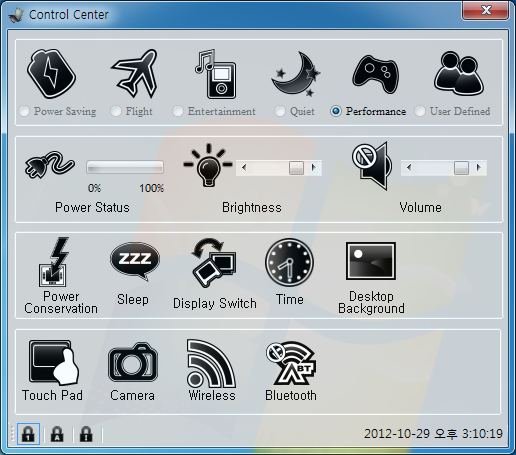This screenshot has width=516, height=455.
Task: Select the Flight radio button
Action: 116,111
